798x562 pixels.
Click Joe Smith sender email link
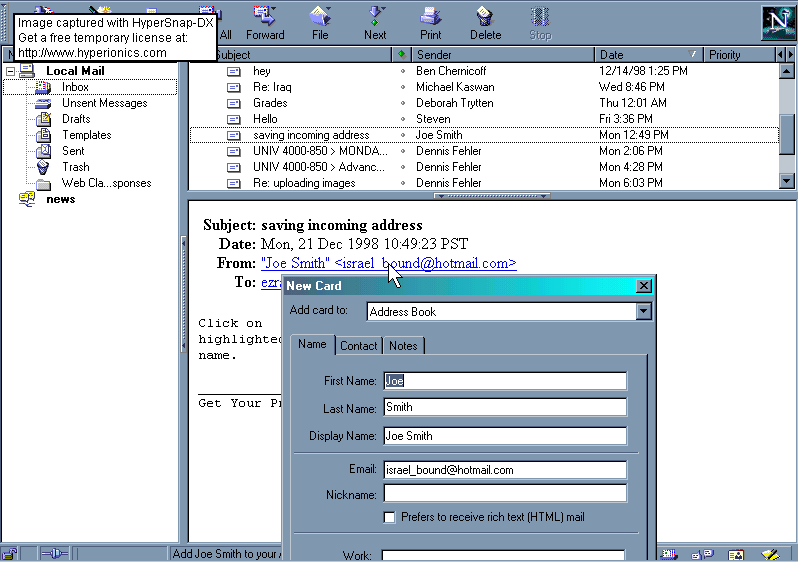(388, 263)
